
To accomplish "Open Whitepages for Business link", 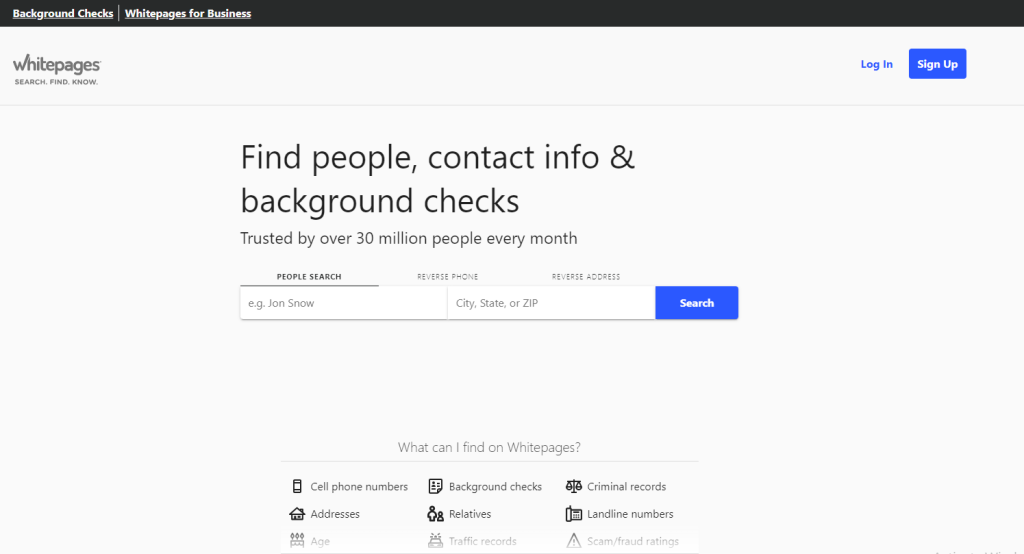I will coord(188,14).
